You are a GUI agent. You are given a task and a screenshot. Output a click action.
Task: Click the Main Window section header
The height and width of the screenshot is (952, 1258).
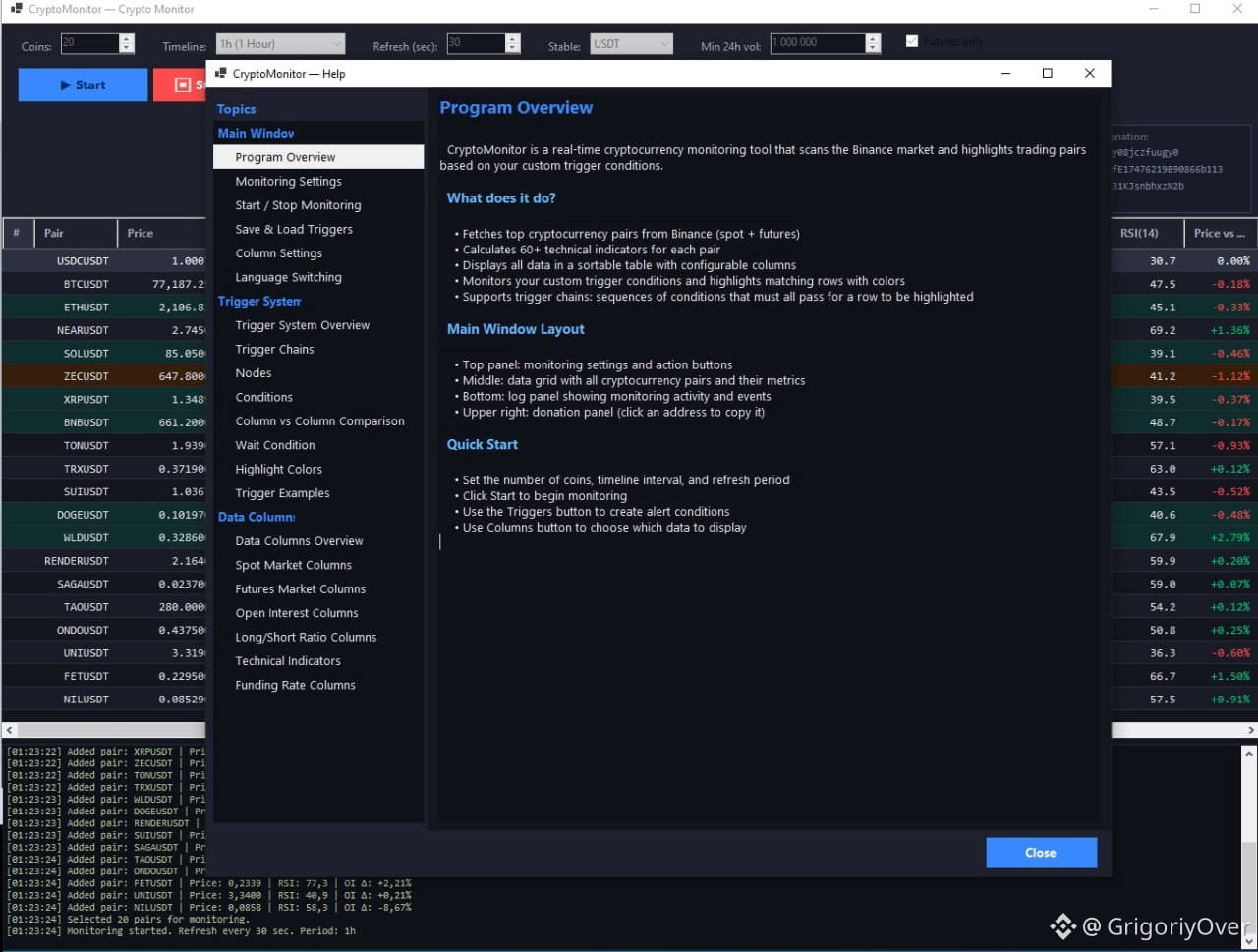coord(256,133)
